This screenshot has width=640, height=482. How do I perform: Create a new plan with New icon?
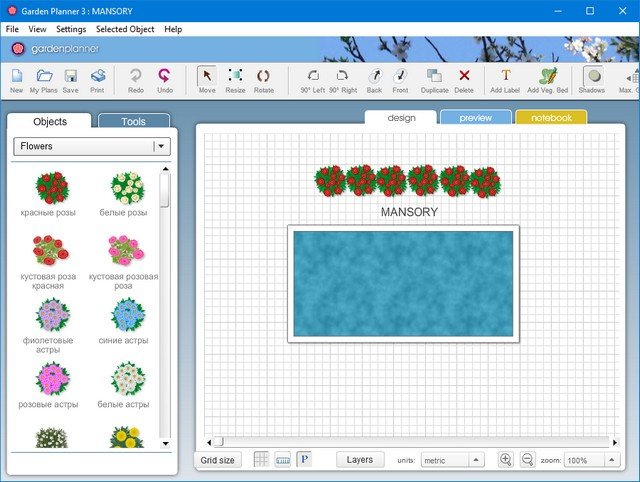[x=16, y=81]
